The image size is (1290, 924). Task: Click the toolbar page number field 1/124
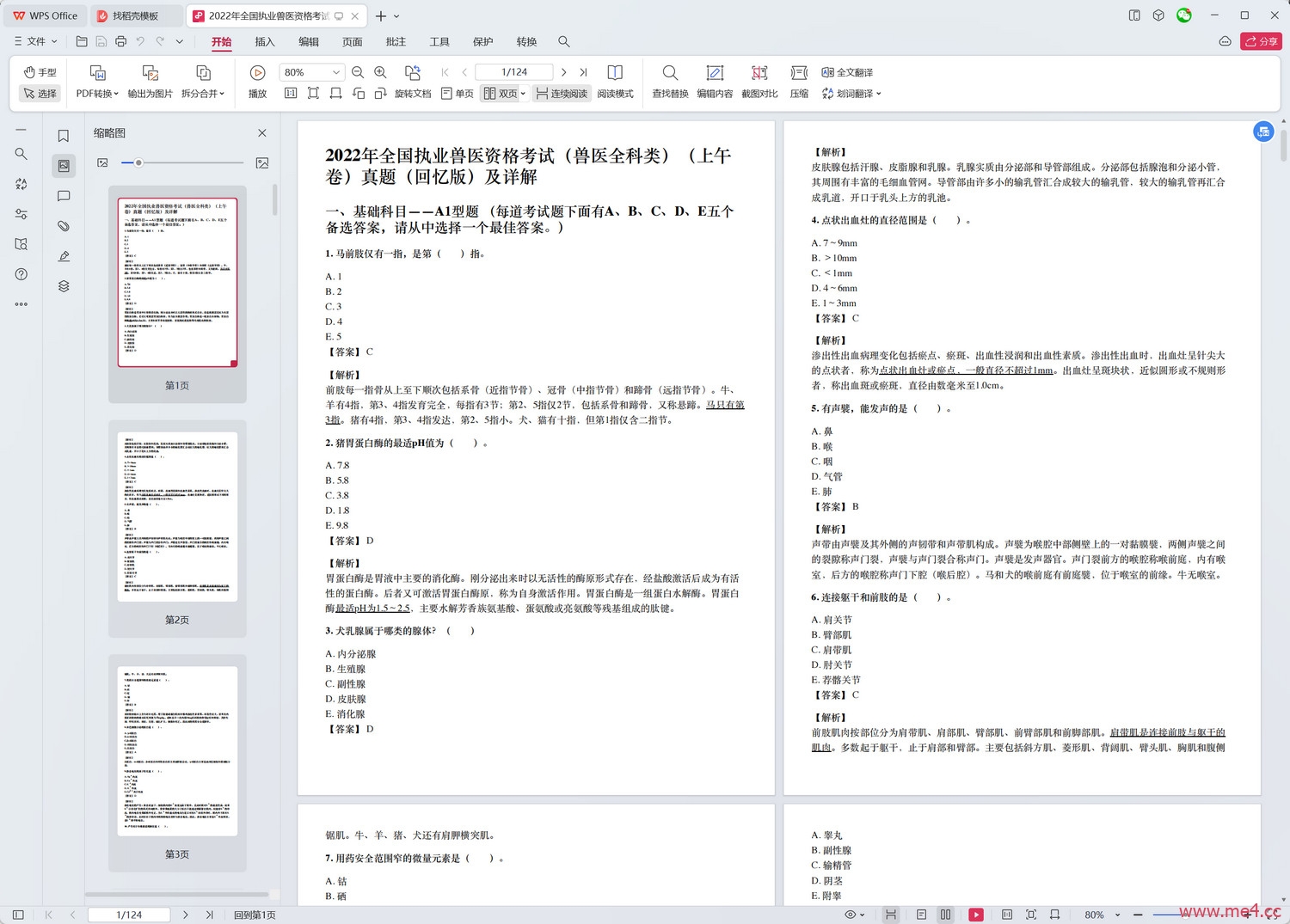click(514, 72)
